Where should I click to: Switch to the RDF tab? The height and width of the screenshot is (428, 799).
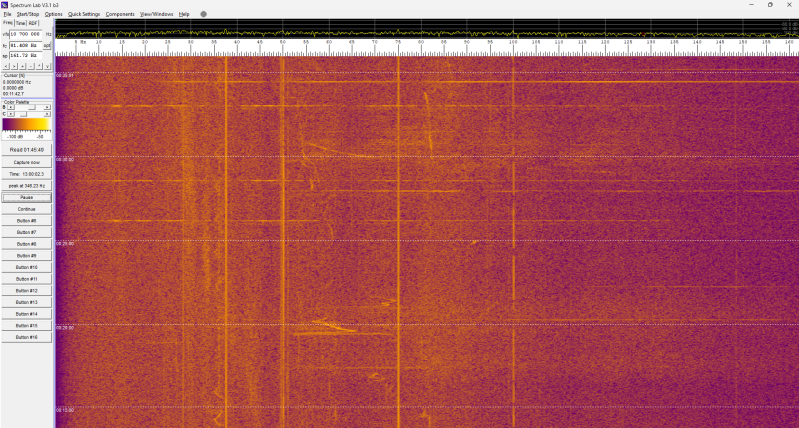(x=33, y=23)
